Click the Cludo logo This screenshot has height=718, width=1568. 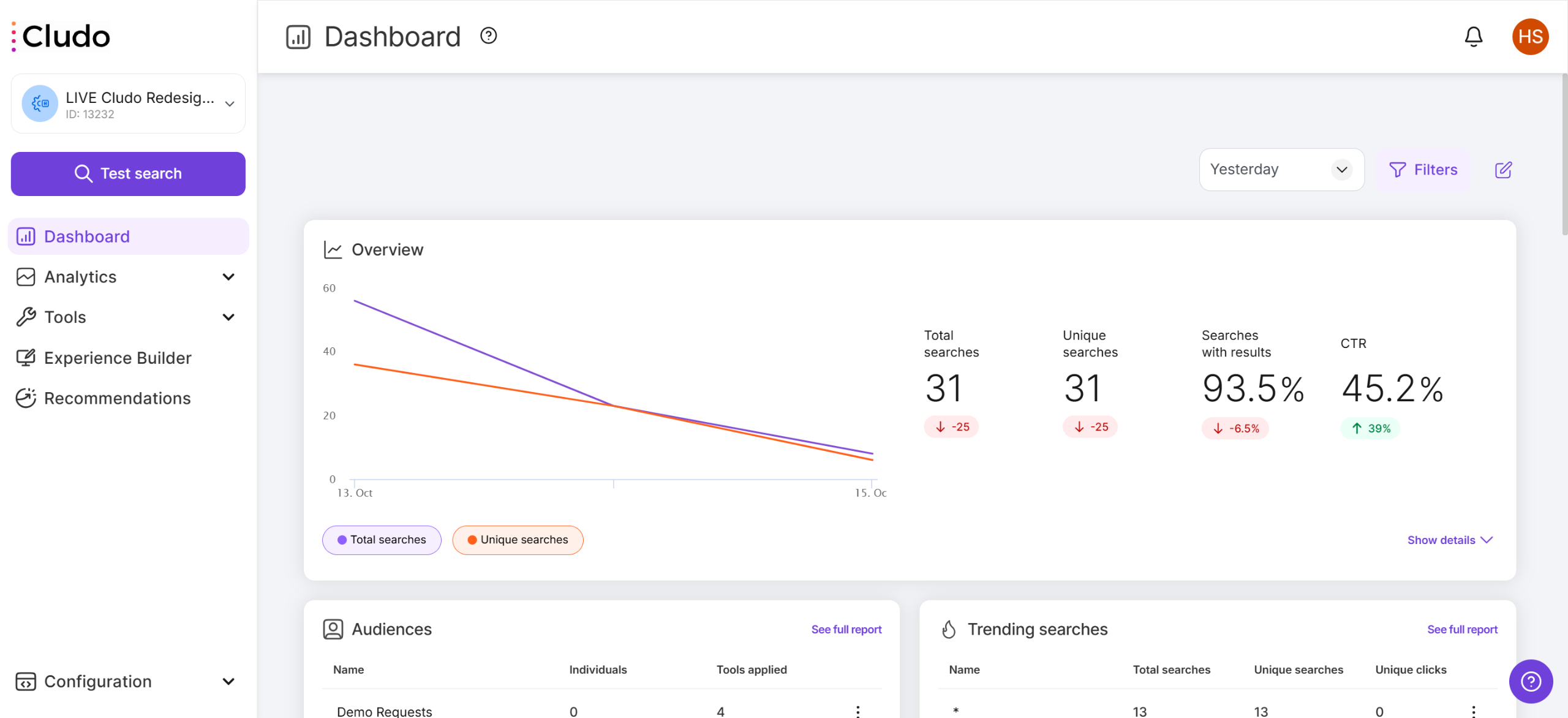click(x=61, y=37)
